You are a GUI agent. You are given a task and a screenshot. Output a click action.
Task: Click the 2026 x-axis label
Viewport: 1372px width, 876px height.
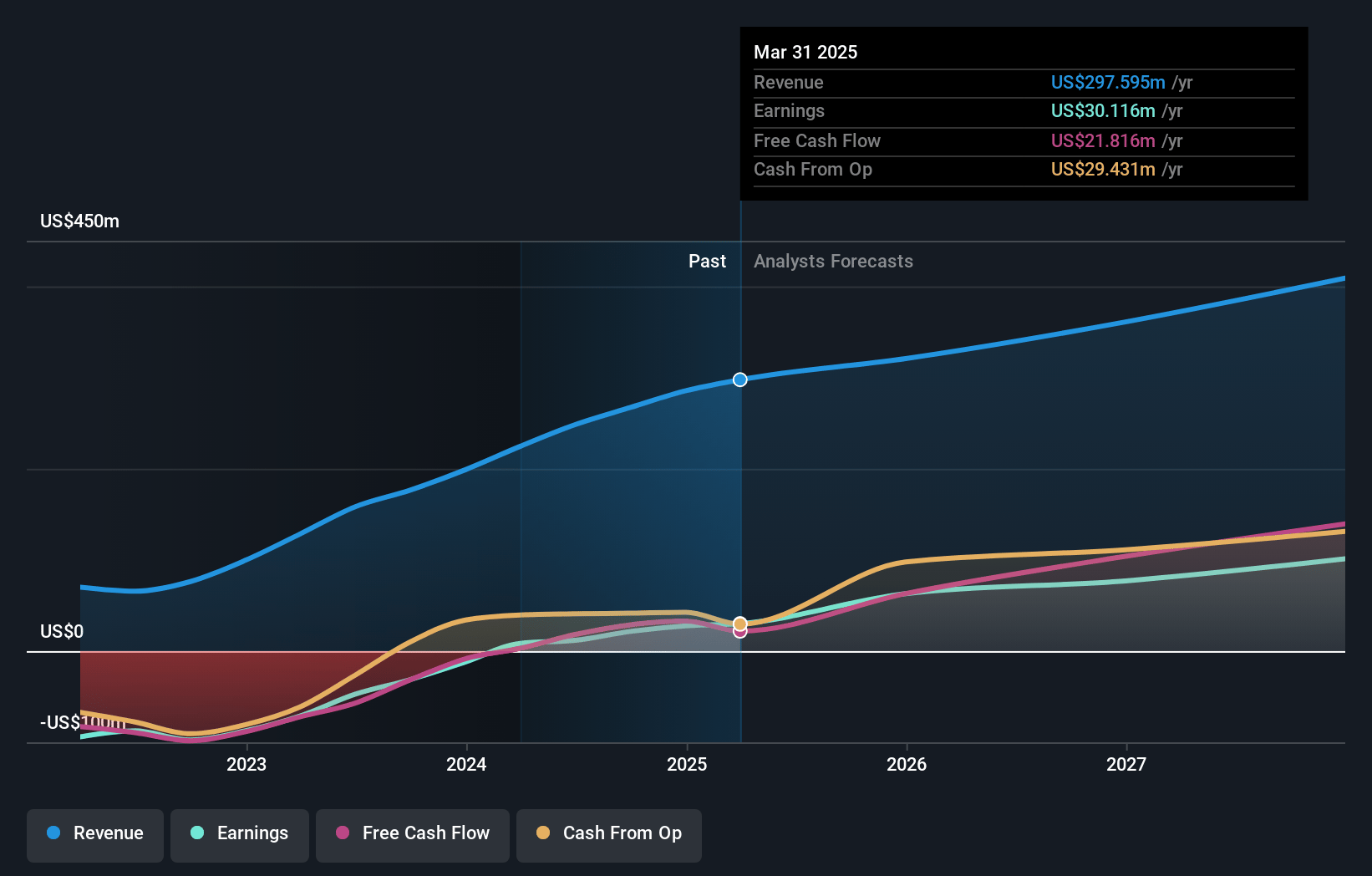pyautogui.click(x=907, y=764)
